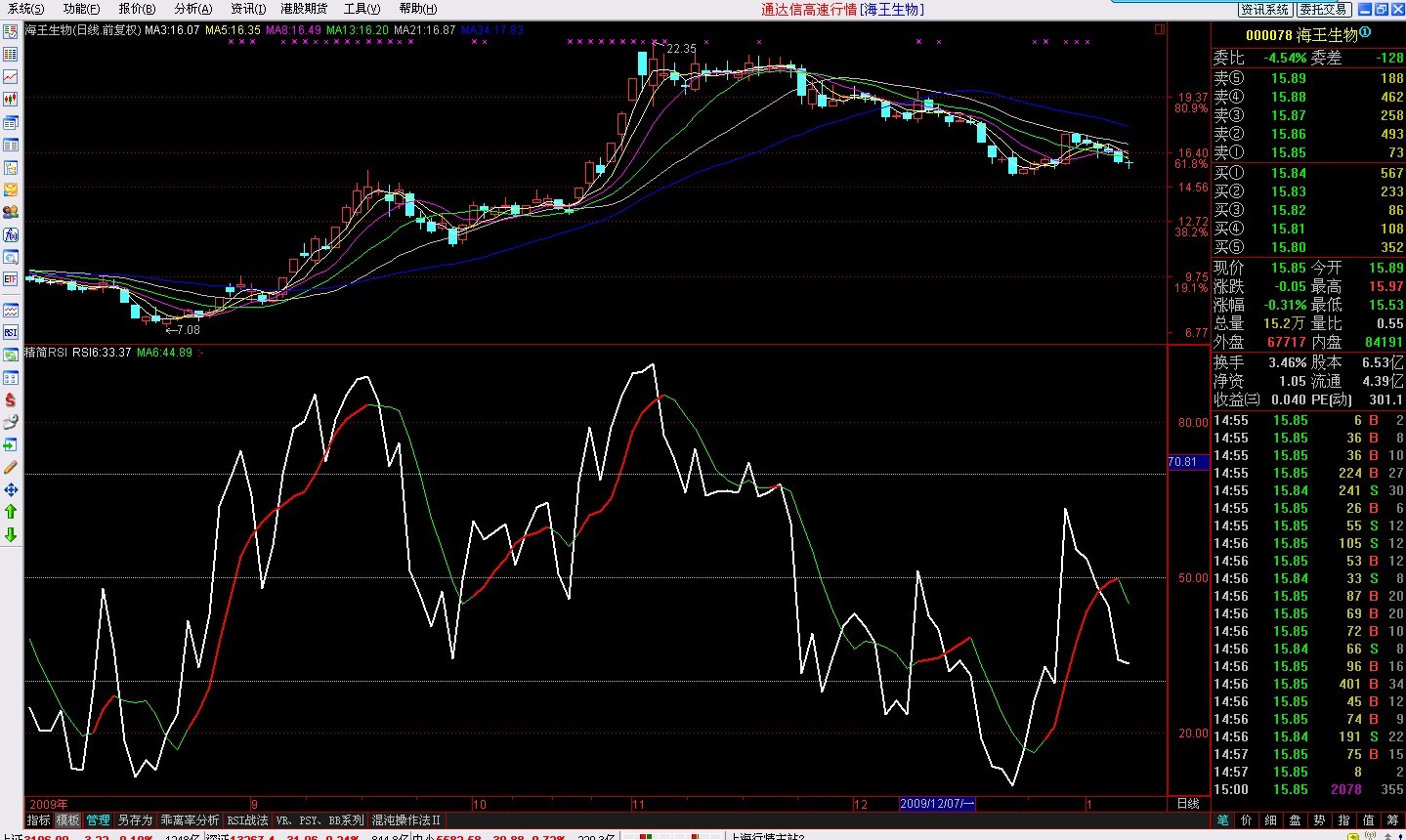Click the wavy indicator lines icon
The width and height of the screenshot is (1406, 840).
(x=11, y=311)
